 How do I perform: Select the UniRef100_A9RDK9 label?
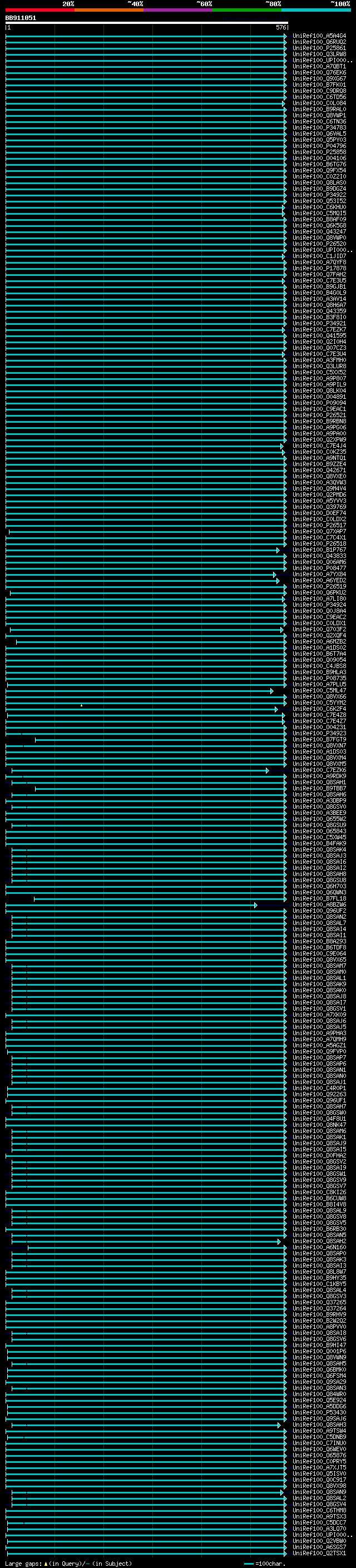pyautogui.click(x=319, y=776)
